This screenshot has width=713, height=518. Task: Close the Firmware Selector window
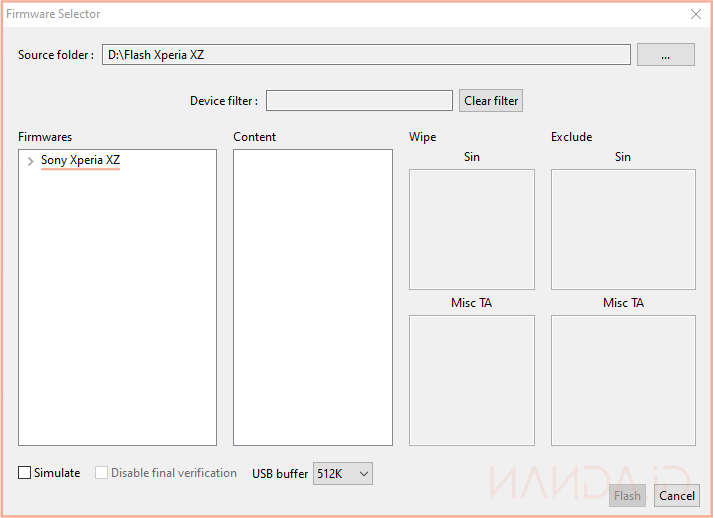[696, 14]
